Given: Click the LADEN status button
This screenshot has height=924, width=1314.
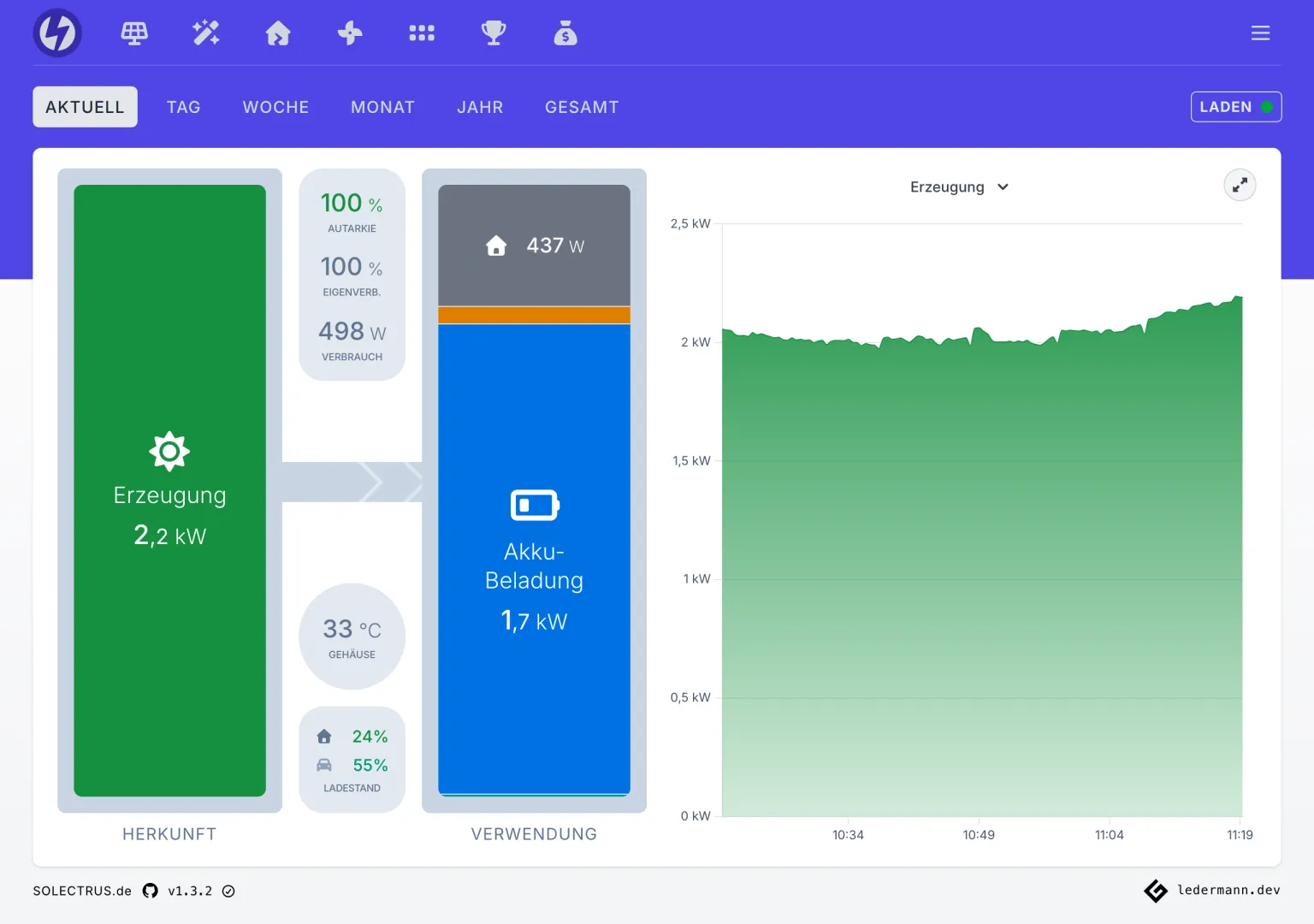Looking at the screenshot, I should [x=1236, y=107].
